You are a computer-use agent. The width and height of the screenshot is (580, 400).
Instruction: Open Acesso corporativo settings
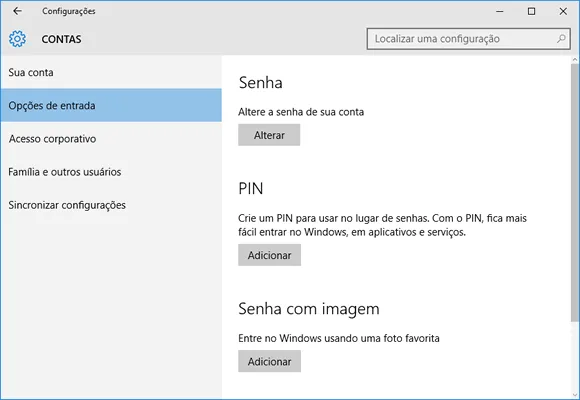[x=111, y=139]
